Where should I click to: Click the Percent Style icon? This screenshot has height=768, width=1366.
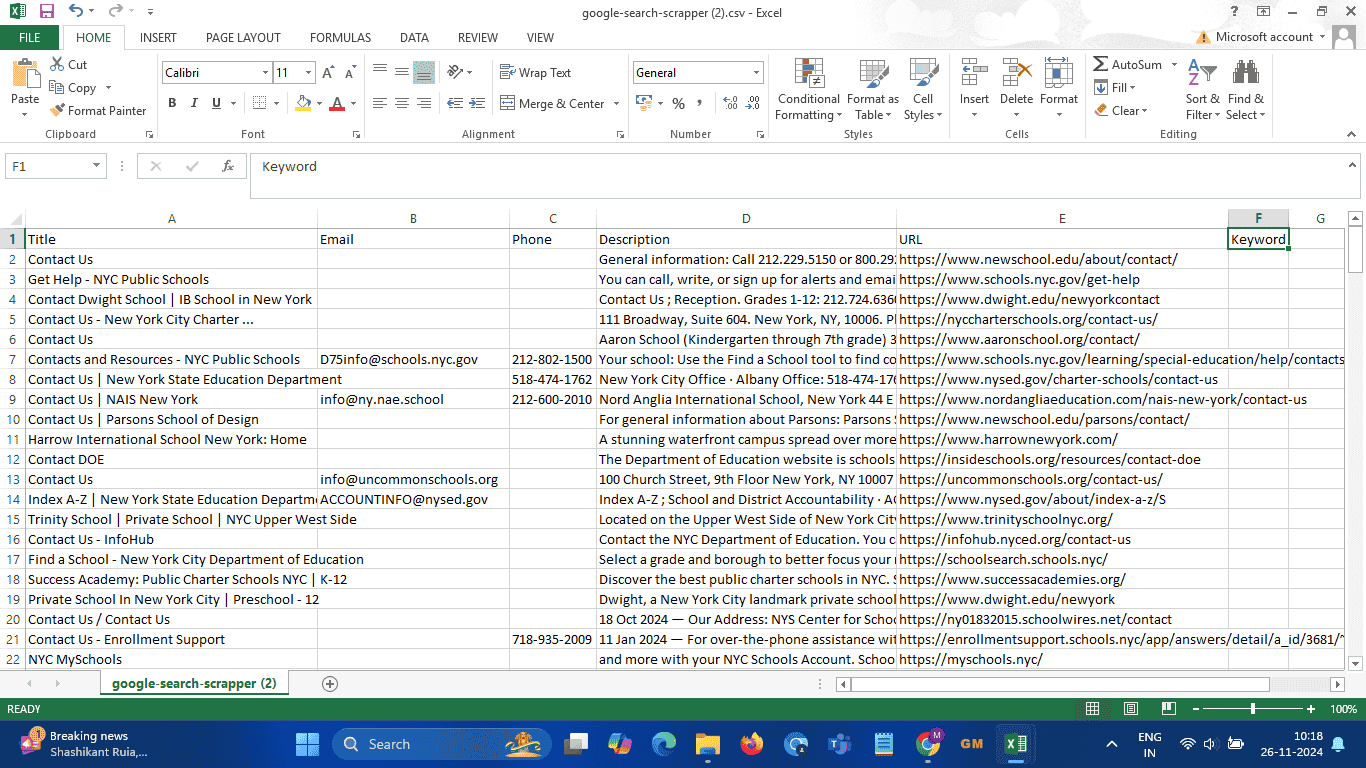[677, 102]
